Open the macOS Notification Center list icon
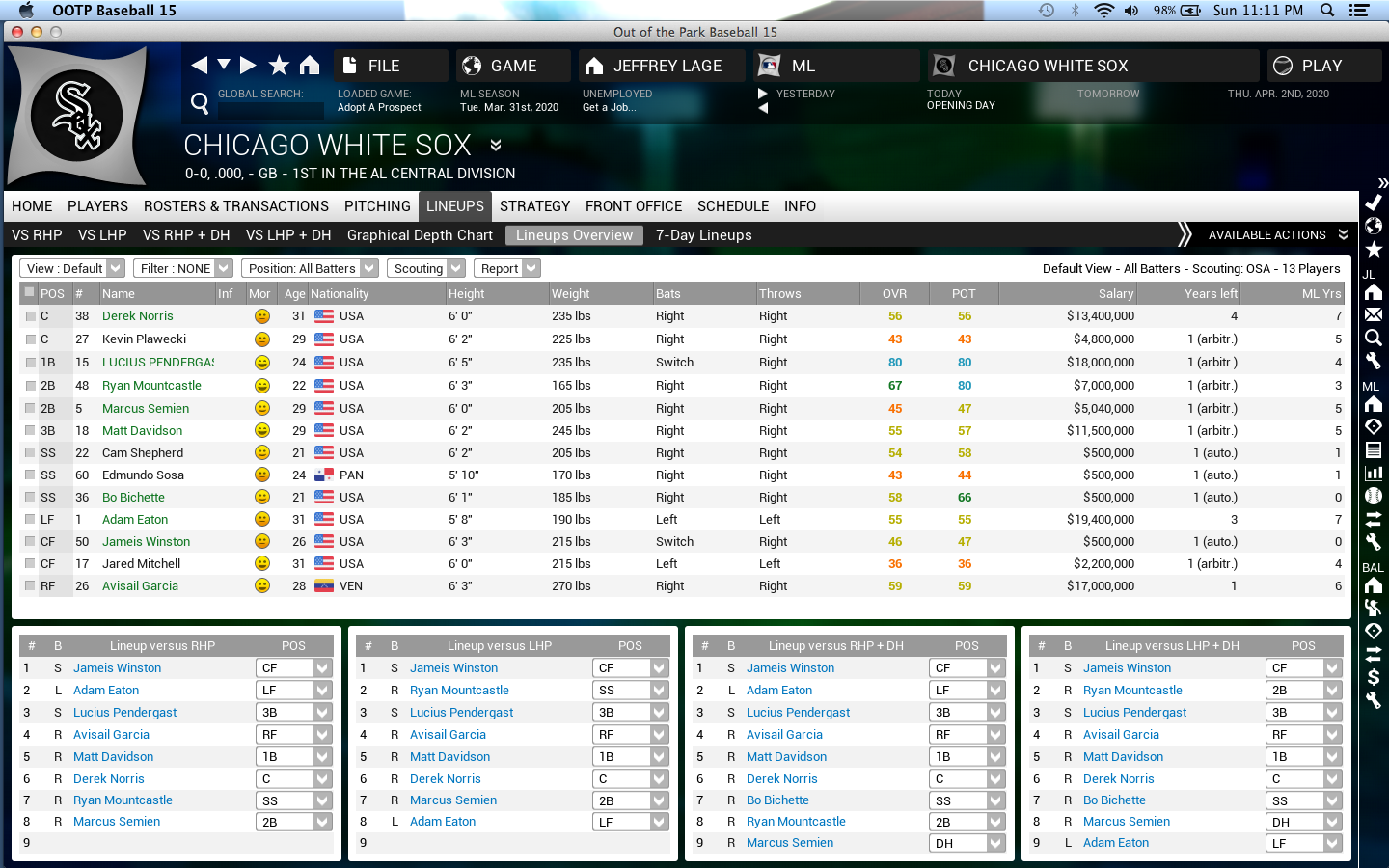The height and width of the screenshot is (868, 1389). click(1359, 11)
